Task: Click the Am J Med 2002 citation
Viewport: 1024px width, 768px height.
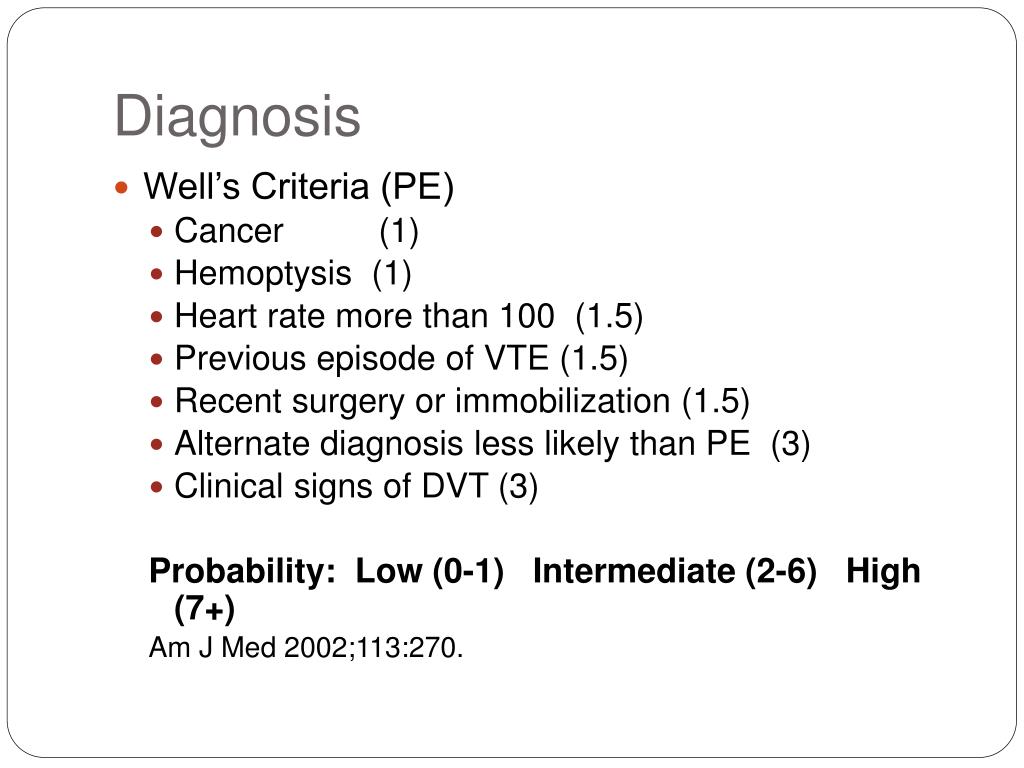Action: pos(306,648)
